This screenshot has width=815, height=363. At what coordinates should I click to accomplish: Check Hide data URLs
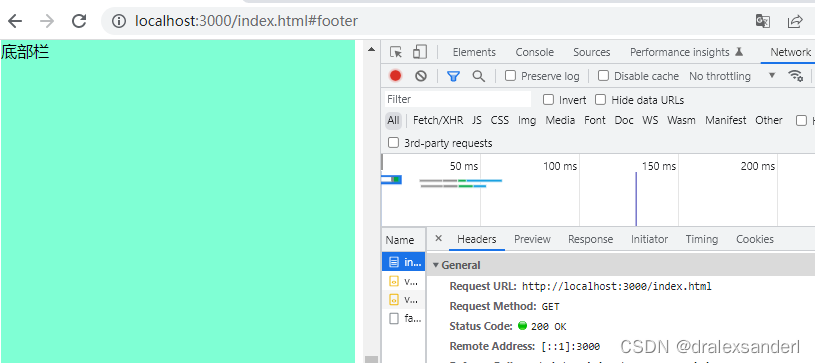tap(600, 100)
